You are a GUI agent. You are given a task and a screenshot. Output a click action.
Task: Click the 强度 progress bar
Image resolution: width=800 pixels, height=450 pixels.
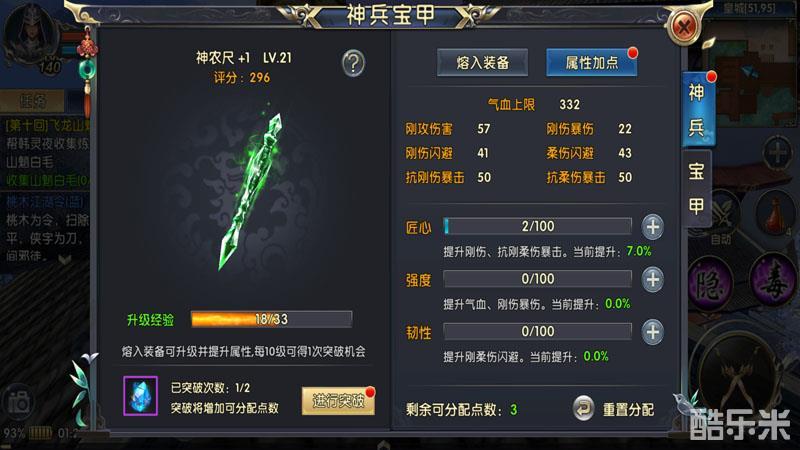[538, 279]
